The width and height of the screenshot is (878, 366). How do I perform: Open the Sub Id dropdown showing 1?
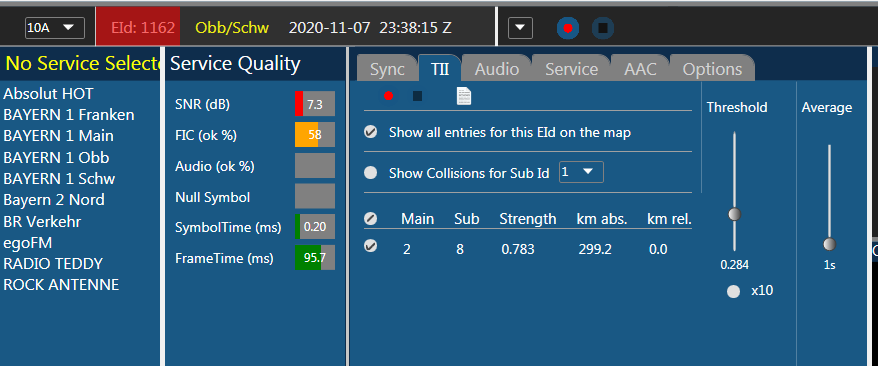pyautogui.click(x=581, y=172)
